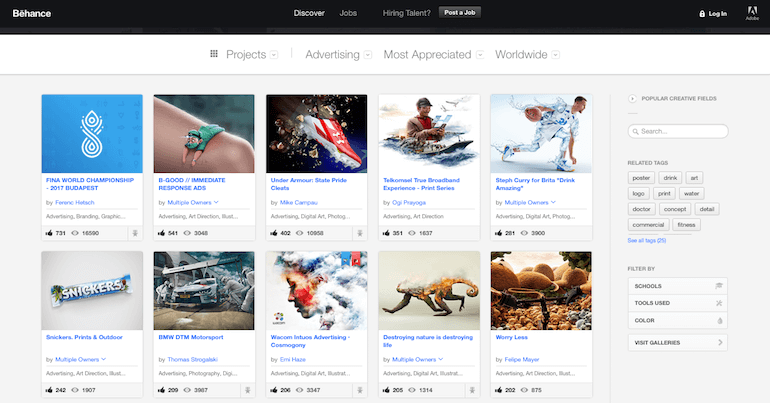Expand Multiple Owners on Destroying nature card
770x403 pixels.
[441, 359]
